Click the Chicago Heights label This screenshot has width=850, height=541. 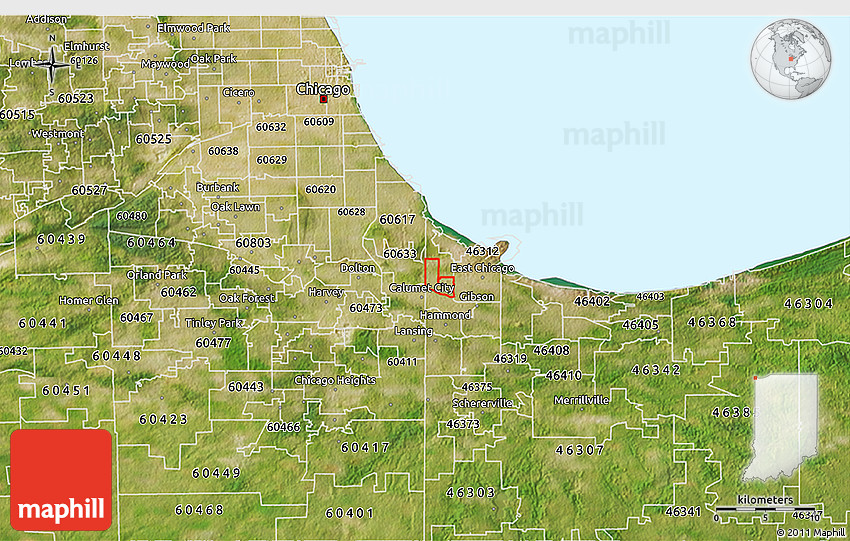[x=335, y=380]
